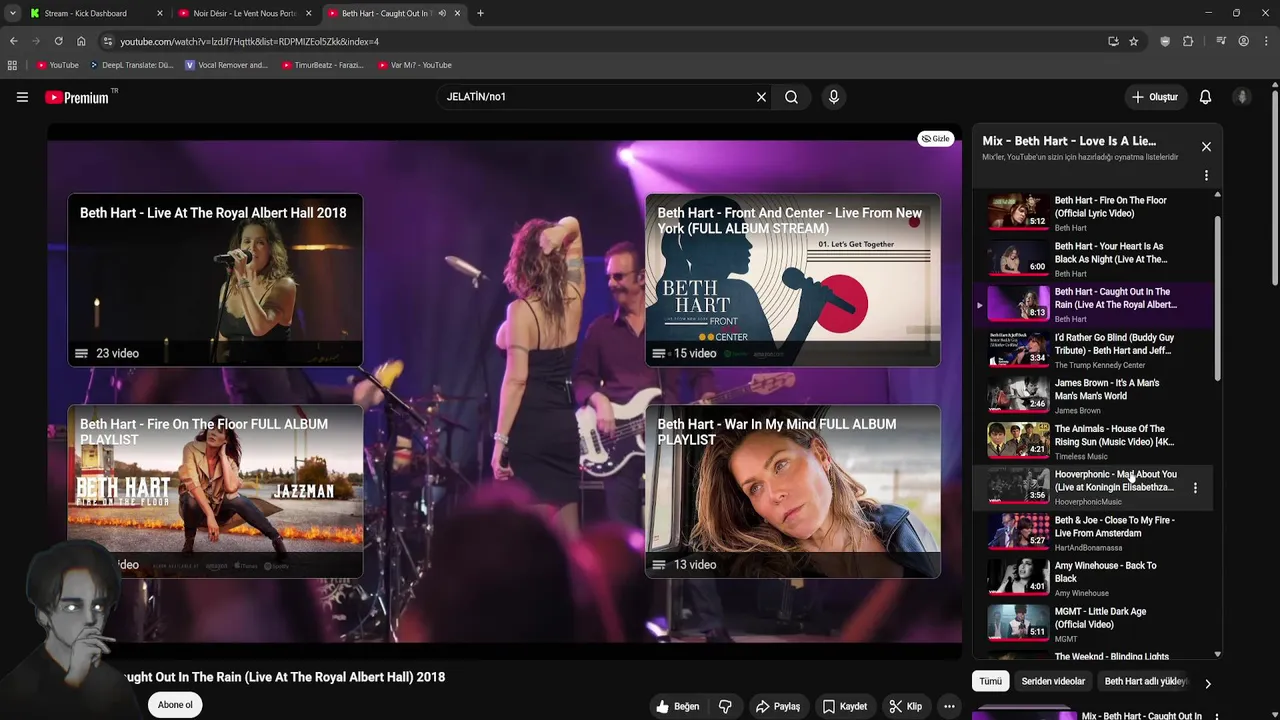Image resolution: width=1280 pixels, height=720 pixels.
Task: Go back in browser history
Action: [x=13, y=41]
